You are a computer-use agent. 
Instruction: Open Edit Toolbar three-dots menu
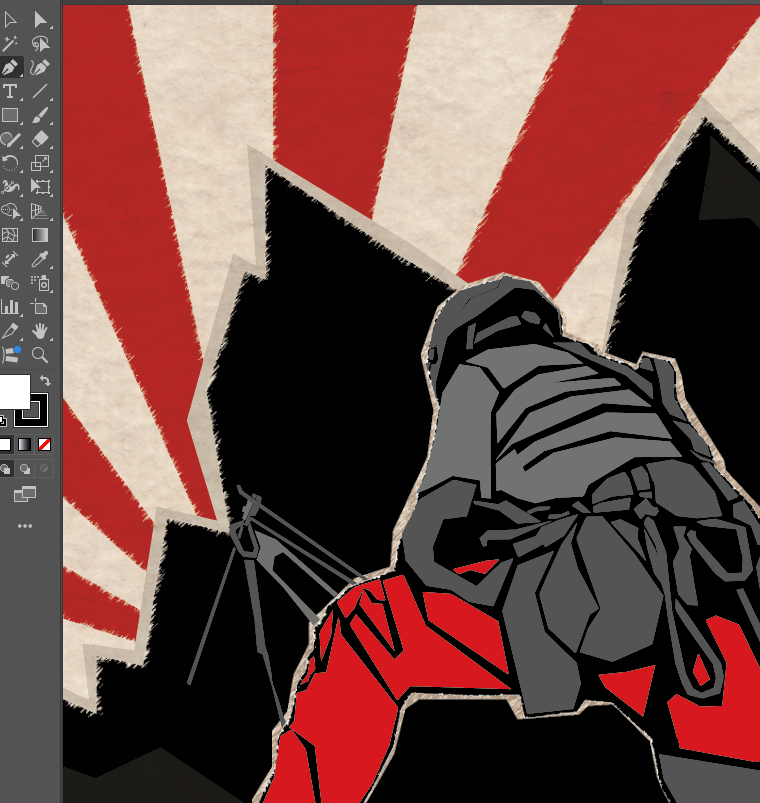tap(25, 526)
